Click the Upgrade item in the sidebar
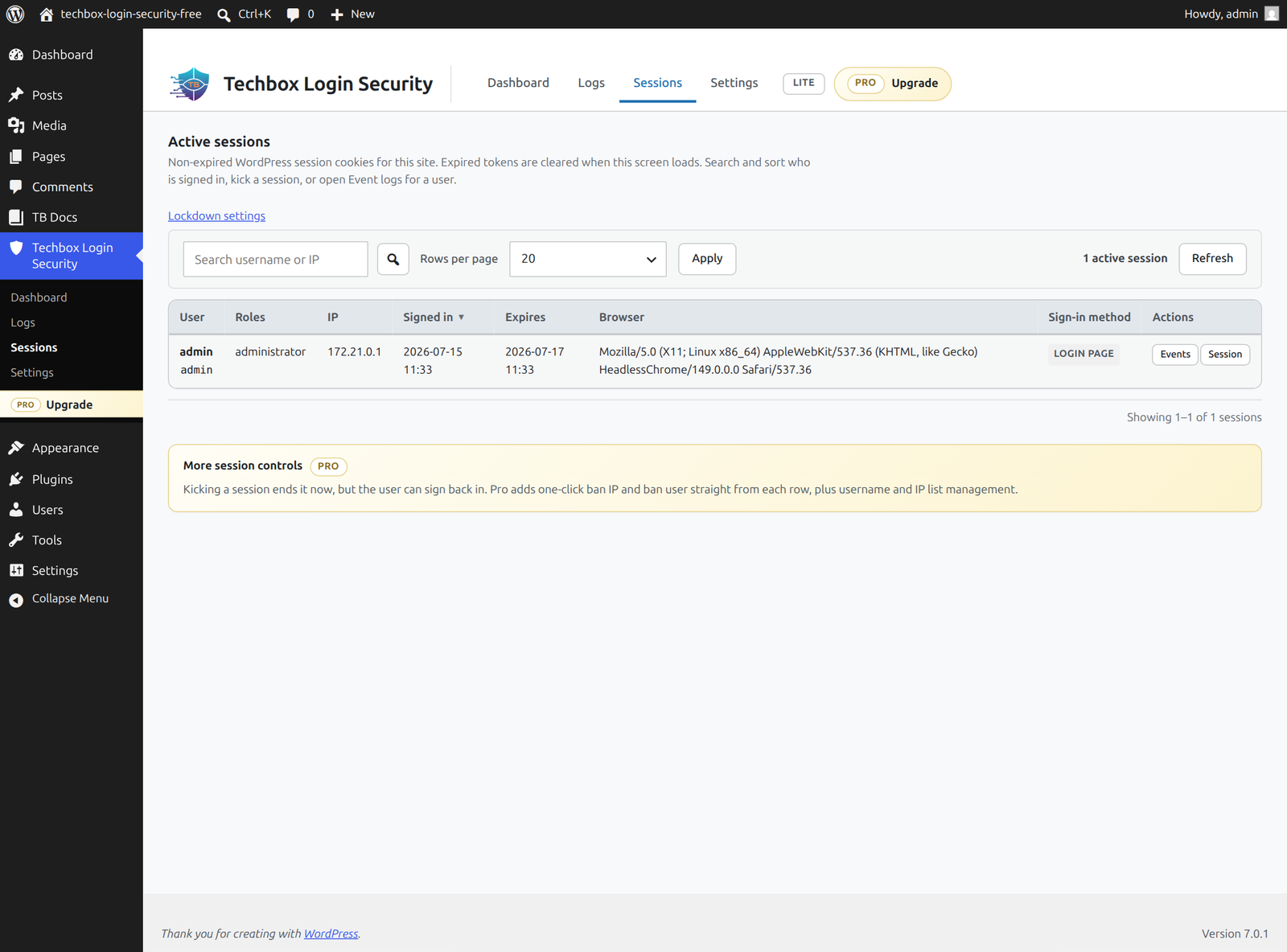The width and height of the screenshot is (1287, 952). [x=72, y=404]
